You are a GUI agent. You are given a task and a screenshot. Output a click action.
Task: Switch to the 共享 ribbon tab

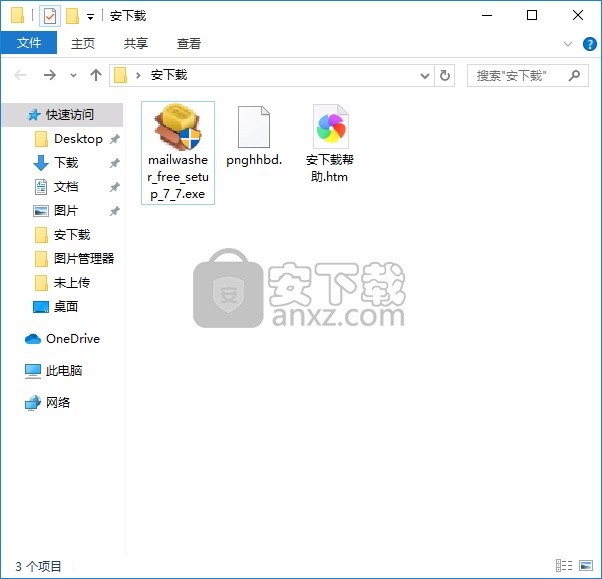[136, 43]
